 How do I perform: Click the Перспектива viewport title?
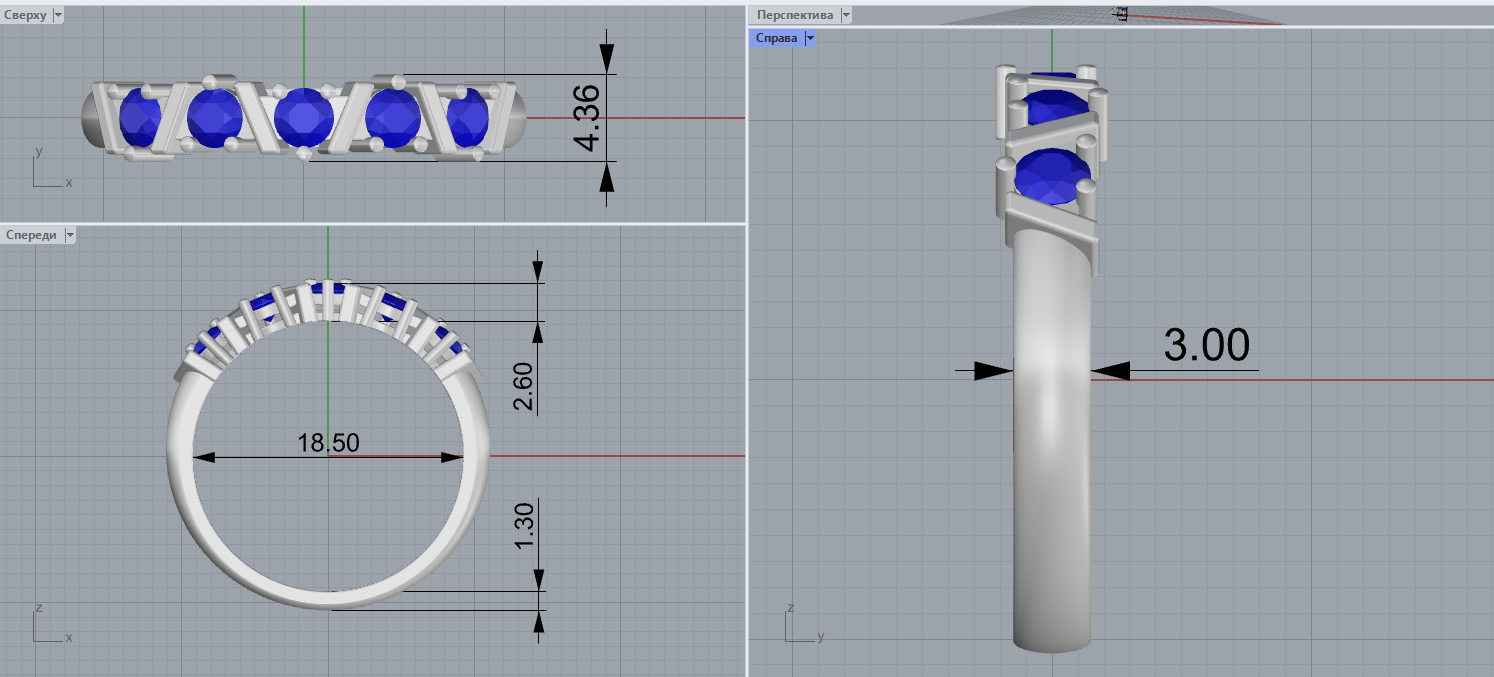[x=795, y=15]
